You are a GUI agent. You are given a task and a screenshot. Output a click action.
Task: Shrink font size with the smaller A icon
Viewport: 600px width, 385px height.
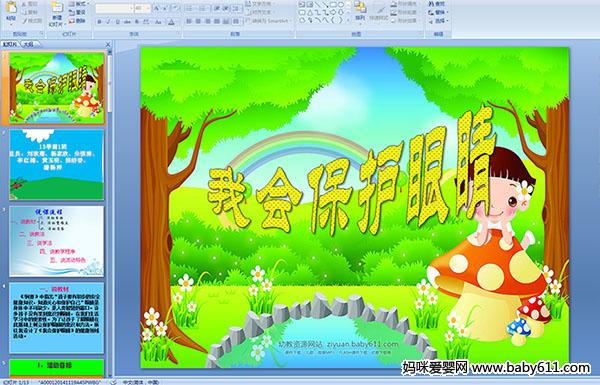coord(165,8)
